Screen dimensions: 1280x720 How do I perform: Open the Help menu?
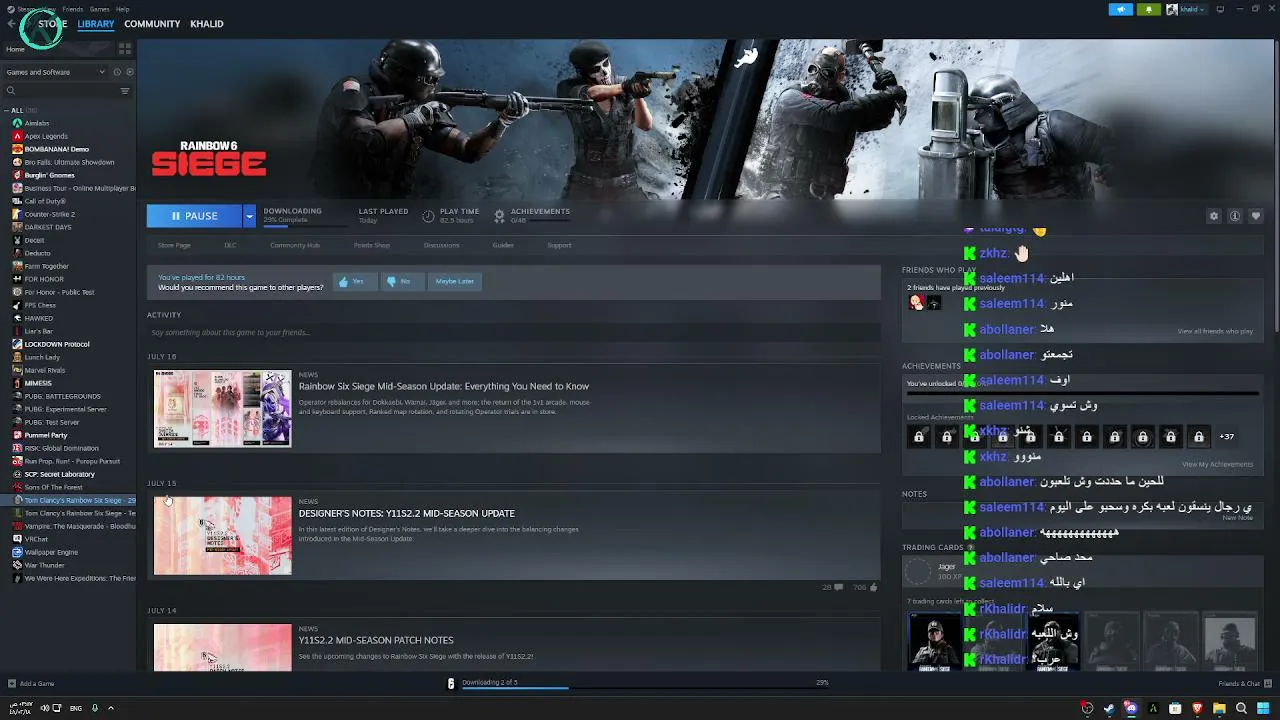click(122, 9)
